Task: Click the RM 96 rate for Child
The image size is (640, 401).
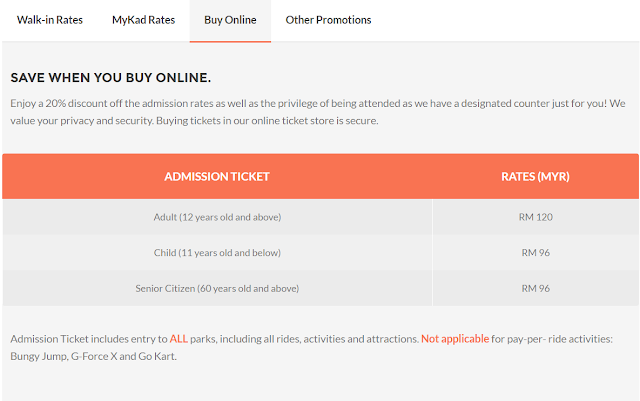Action: coord(536,253)
